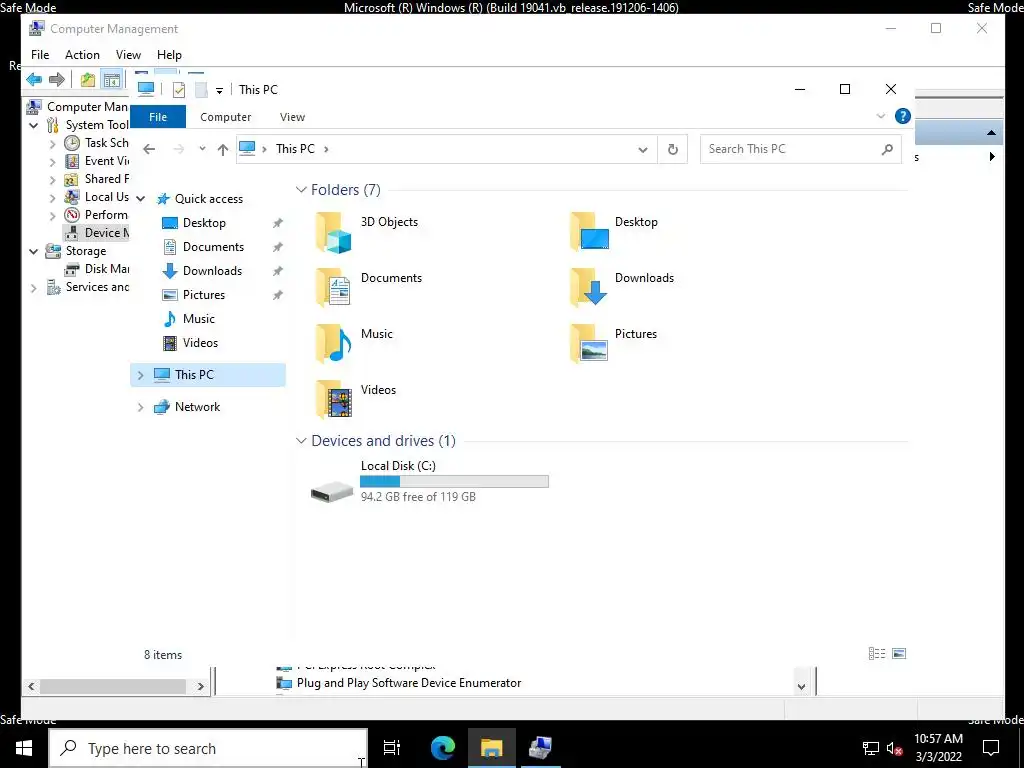Select Pictures under Quick access
The width and height of the screenshot is (1024, 768).
pyautogui.click(x=204, y=295)
